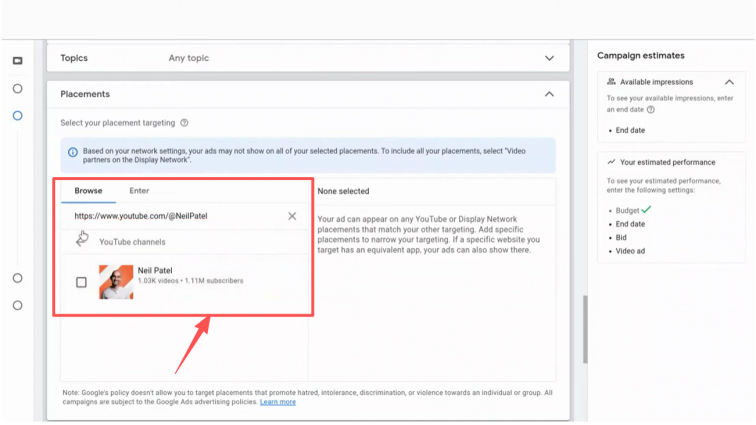Click Neil Patel channel thumbnail
The height and width of the screenshot is (425, 756).
tap(116, 282)
